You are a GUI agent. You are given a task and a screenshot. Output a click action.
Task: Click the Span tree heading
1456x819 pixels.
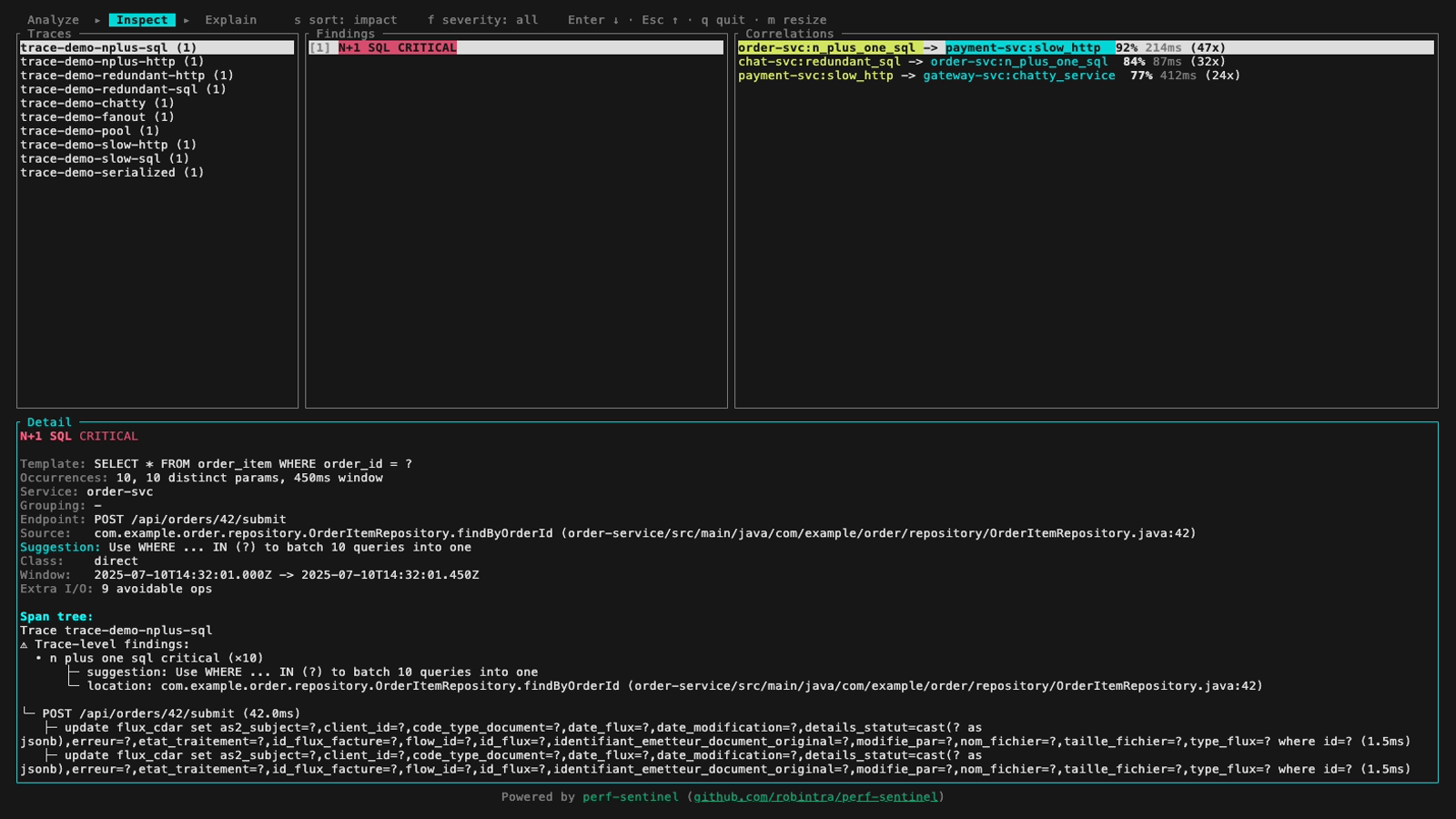(56, 616)
